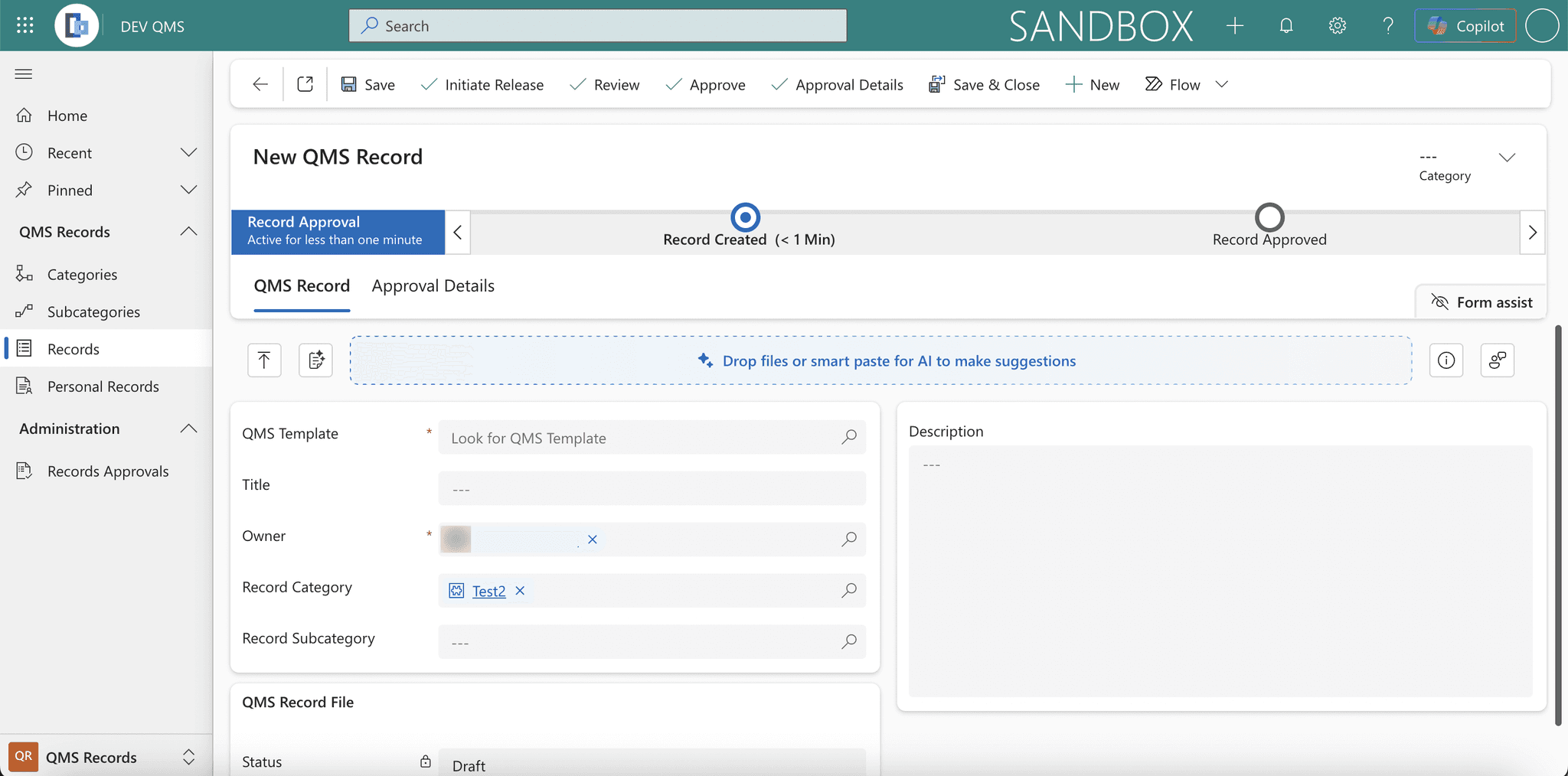
Task: Search QMS Template with the magnifier icon
Action: point(849,437)
